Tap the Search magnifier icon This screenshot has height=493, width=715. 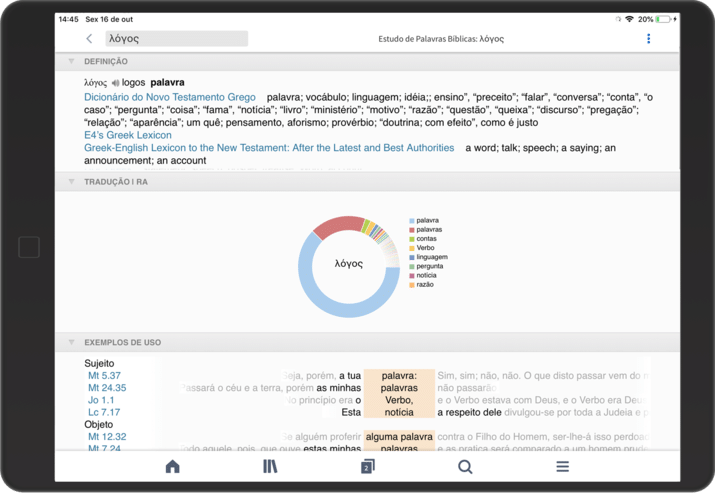[x=465, y=467]
